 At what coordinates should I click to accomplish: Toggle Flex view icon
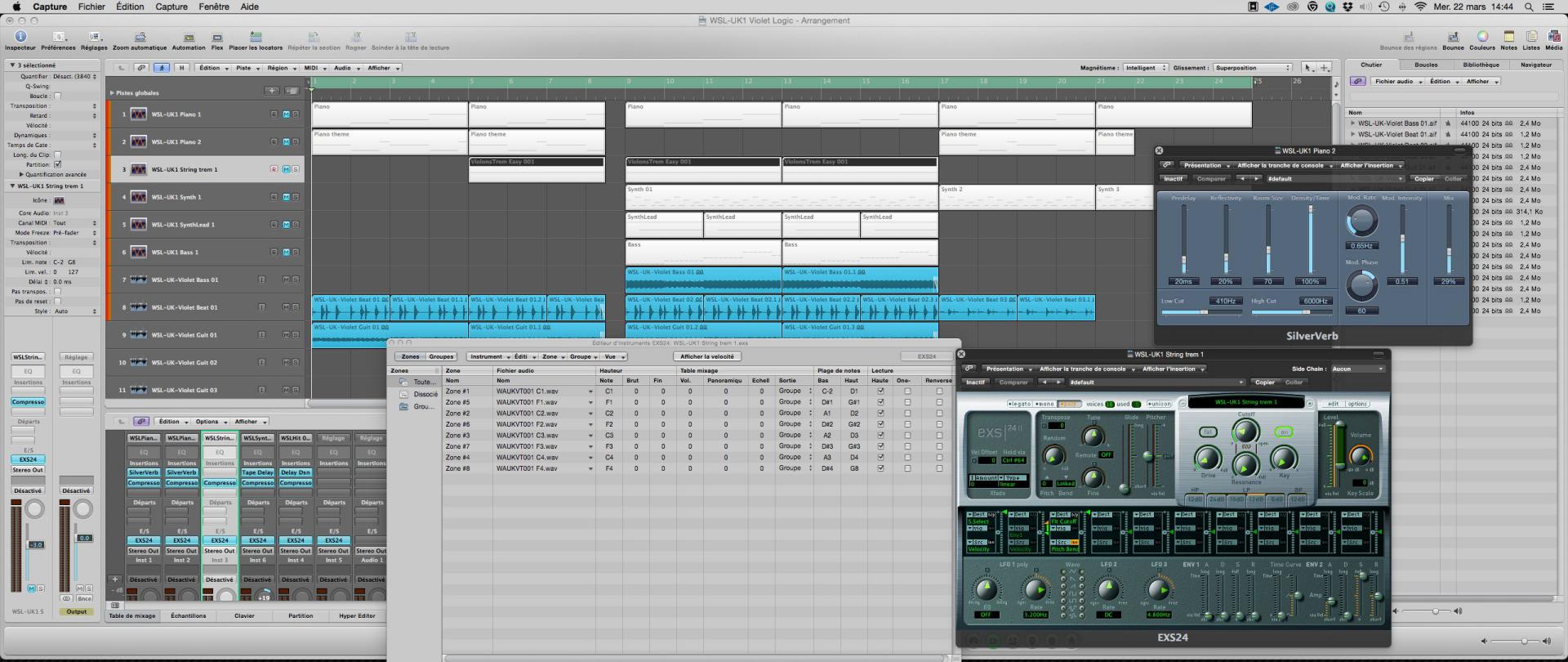click(217, 37)
